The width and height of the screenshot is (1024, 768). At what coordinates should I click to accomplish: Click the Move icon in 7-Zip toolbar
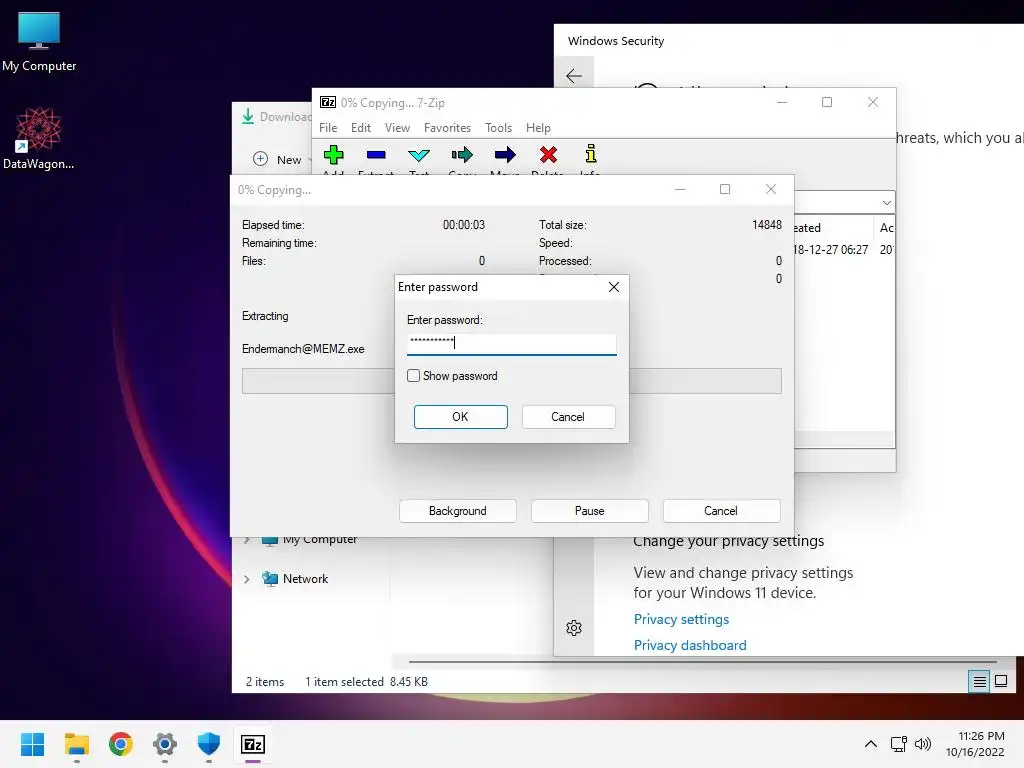pyautogui.click(x=505, y=155)
